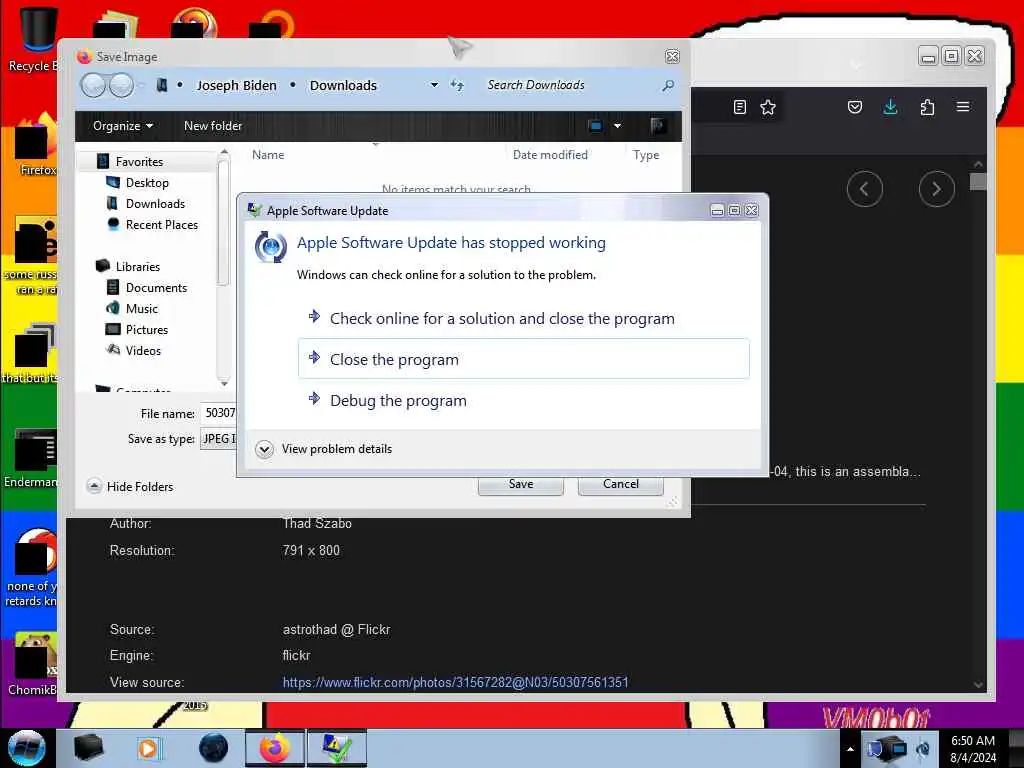Open the Flickr view source link
This screenshot has height=768, width=1024.
[x=455, y=682]
